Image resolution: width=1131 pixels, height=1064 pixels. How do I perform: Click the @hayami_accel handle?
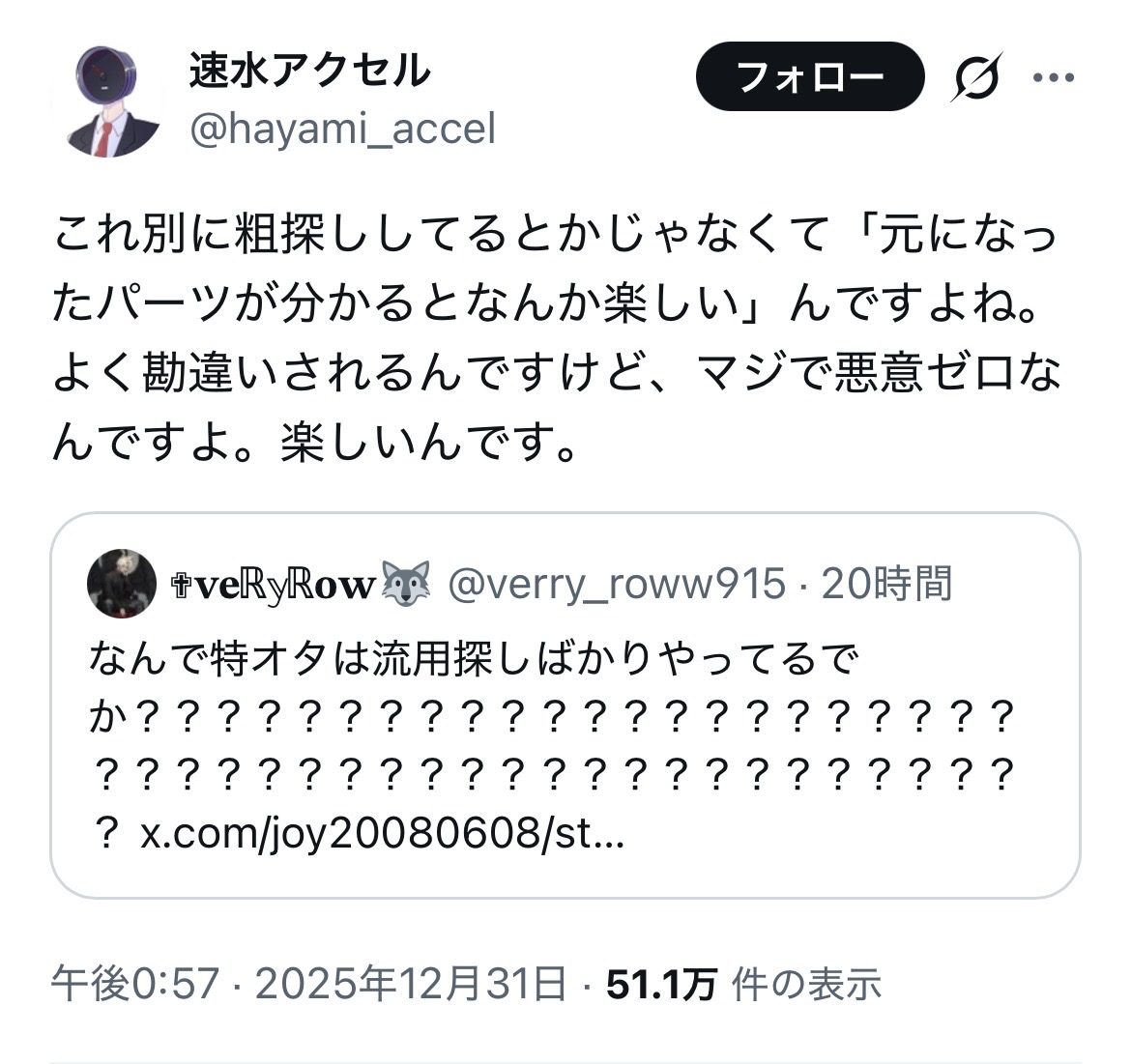coord(342,129)
